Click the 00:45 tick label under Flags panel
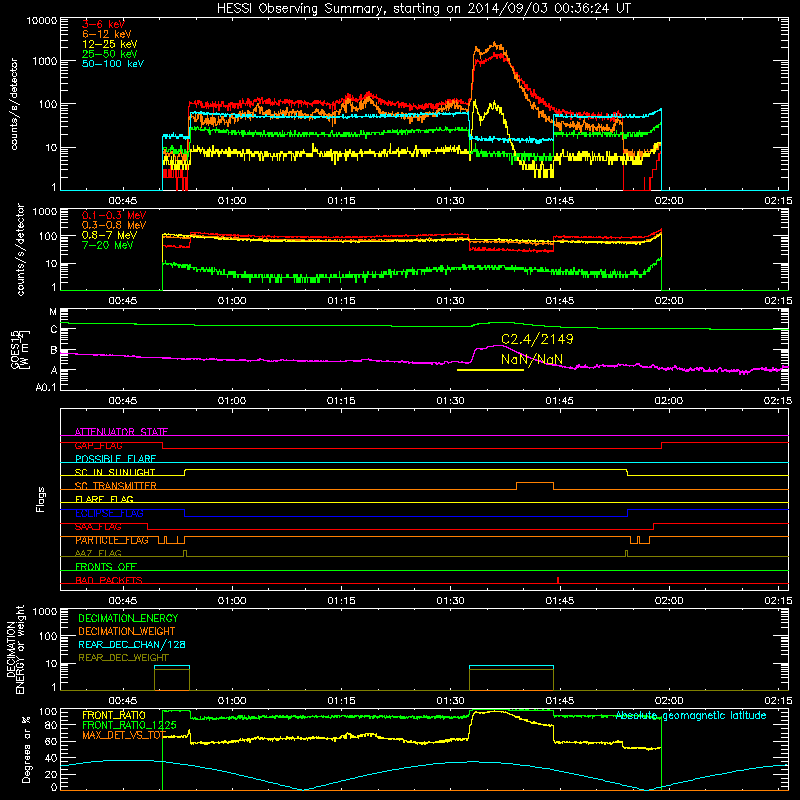Screen dimensions: 800x800 [x=122, y=601]
